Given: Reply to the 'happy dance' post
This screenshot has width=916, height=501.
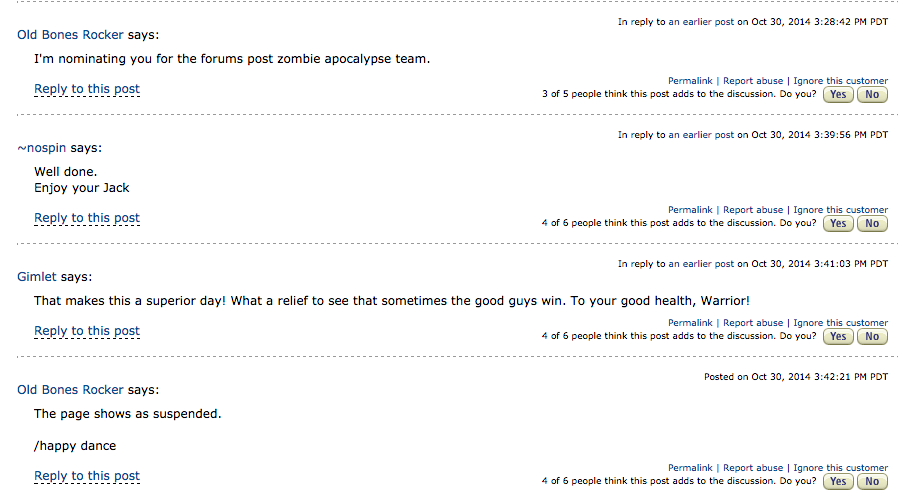Looking at the screenshot, I should tap(87, 476).
